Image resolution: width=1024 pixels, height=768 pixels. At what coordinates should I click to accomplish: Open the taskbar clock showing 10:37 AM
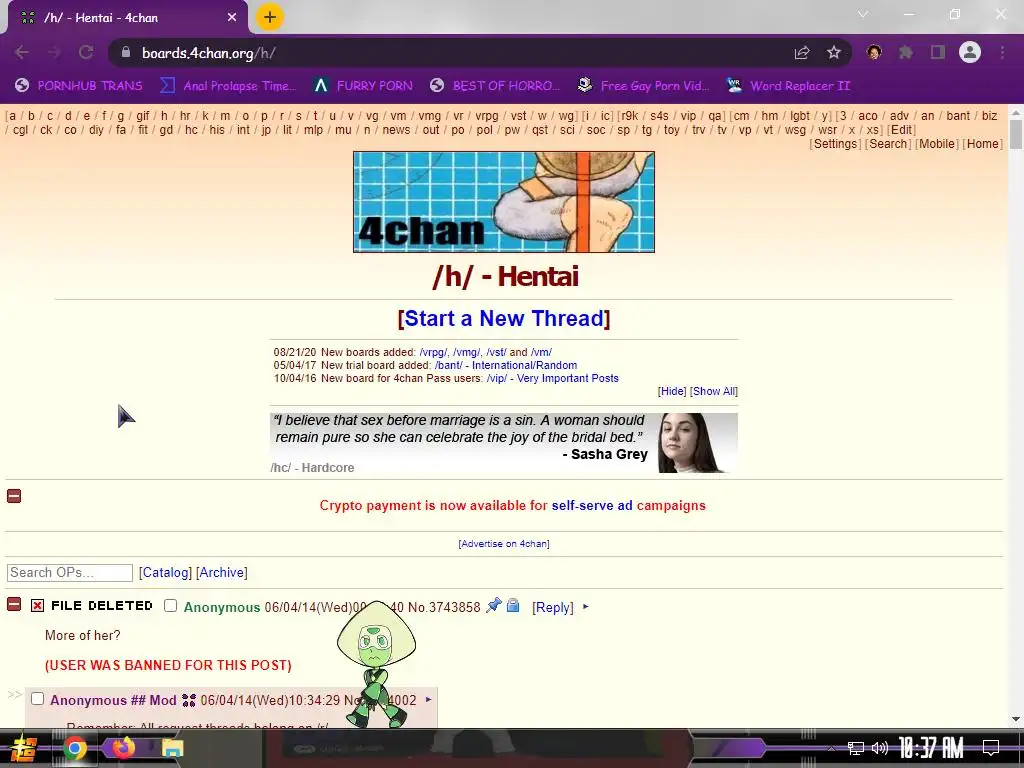tap(931, 748)
